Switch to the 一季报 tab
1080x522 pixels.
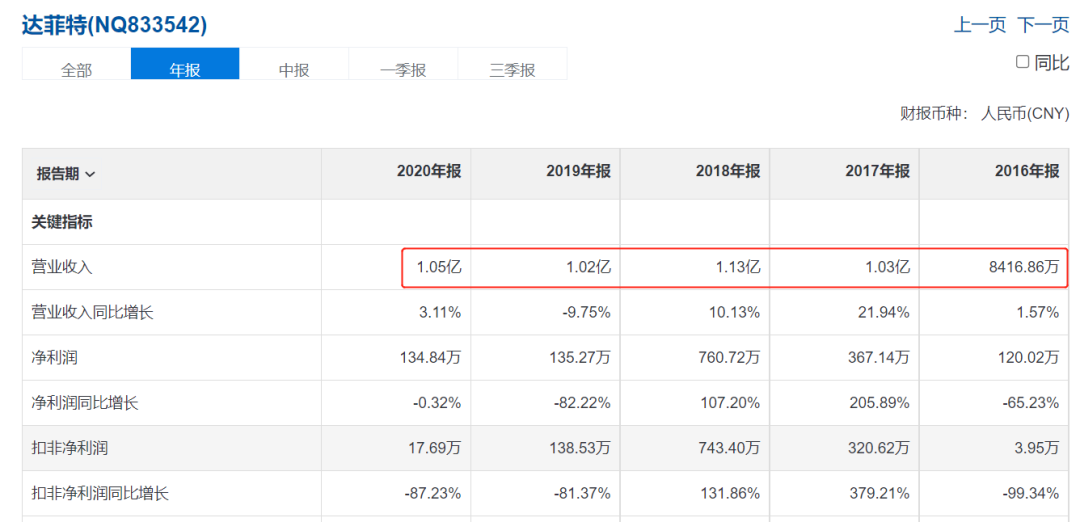pyautogui.click(x=403, y=70)
